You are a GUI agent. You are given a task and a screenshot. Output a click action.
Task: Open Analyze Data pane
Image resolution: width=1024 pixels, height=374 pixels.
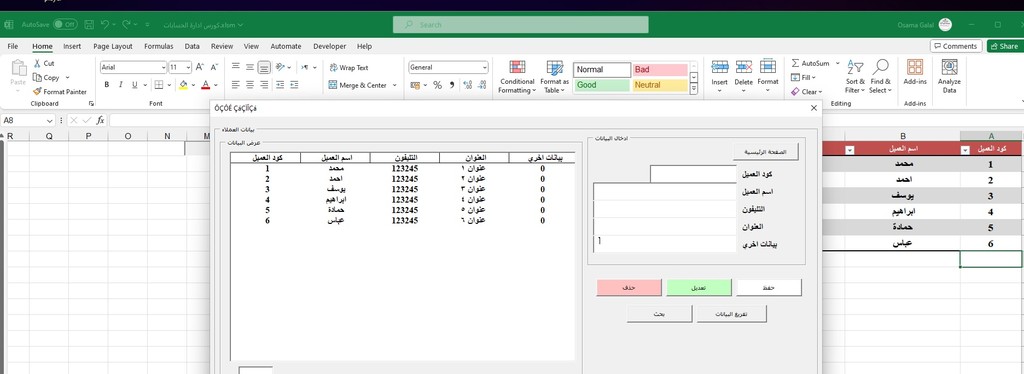950,77
